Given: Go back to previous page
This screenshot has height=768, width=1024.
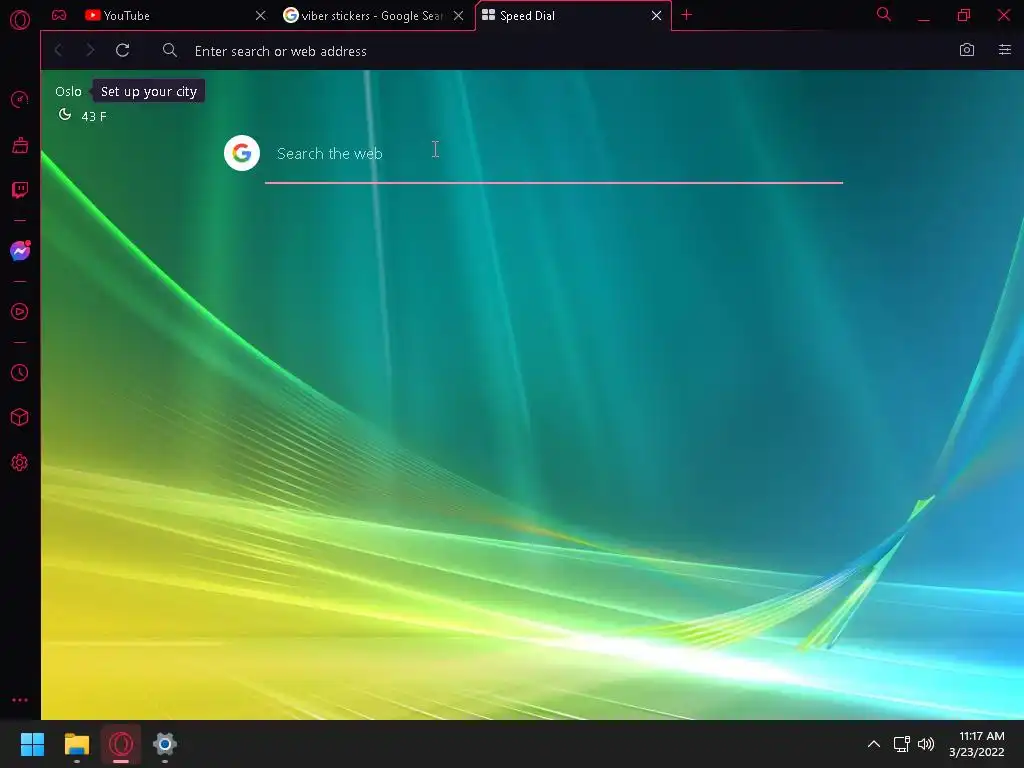Looking at the screenshot, I should pos(58,50).
